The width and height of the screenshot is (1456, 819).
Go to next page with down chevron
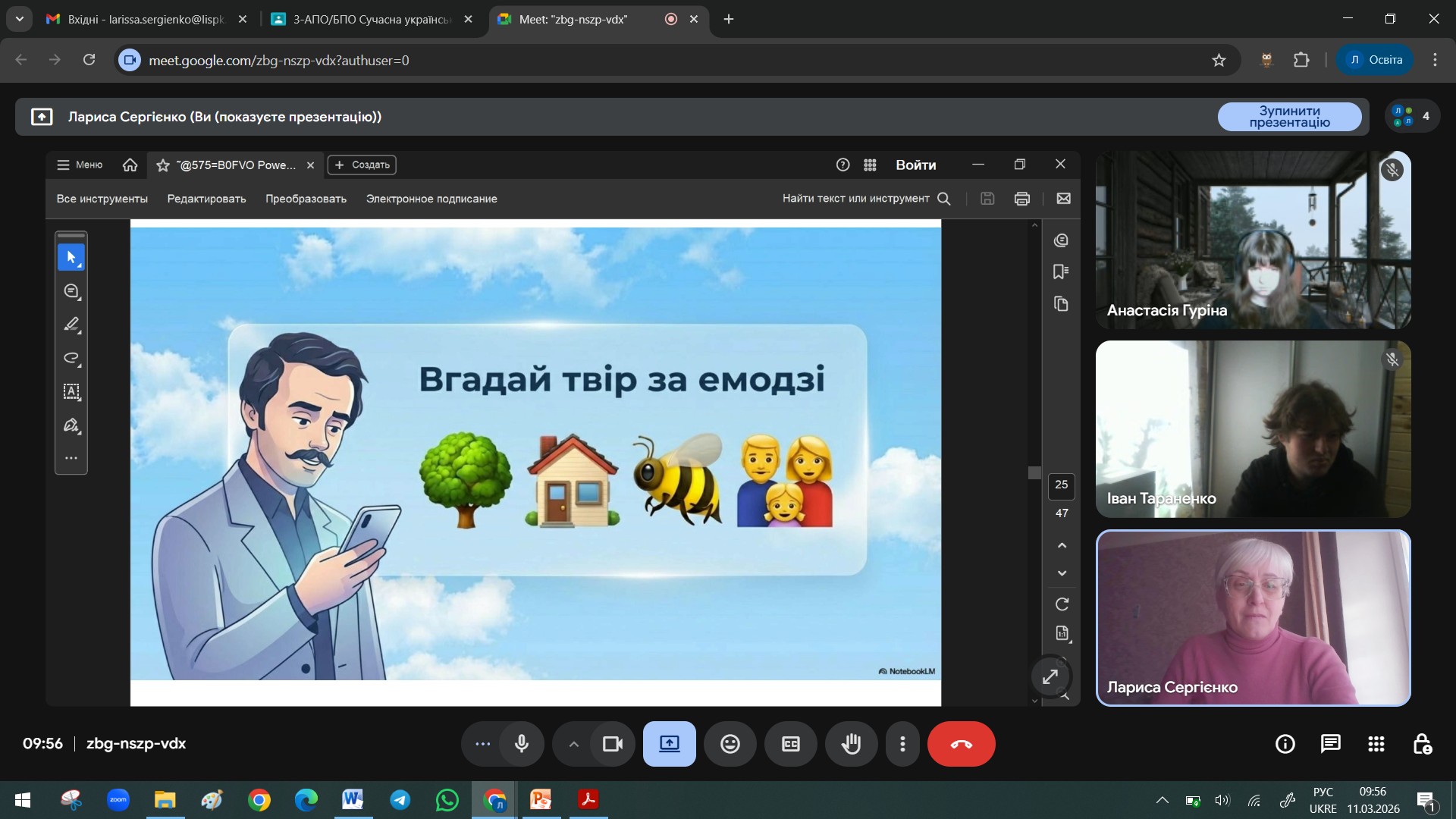coord(1062,573)
